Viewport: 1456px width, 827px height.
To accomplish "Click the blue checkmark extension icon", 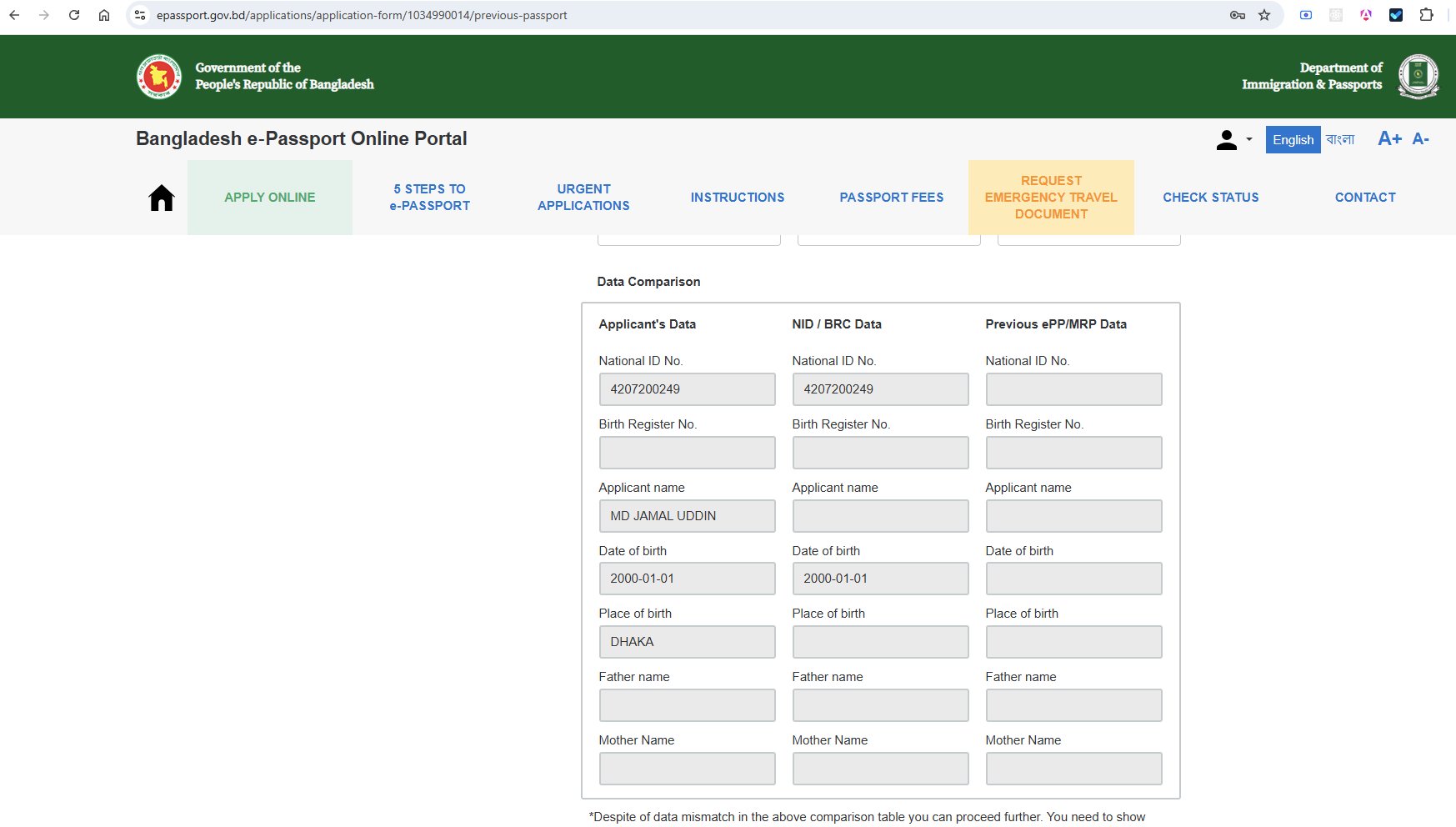I will pos(1396,15).
